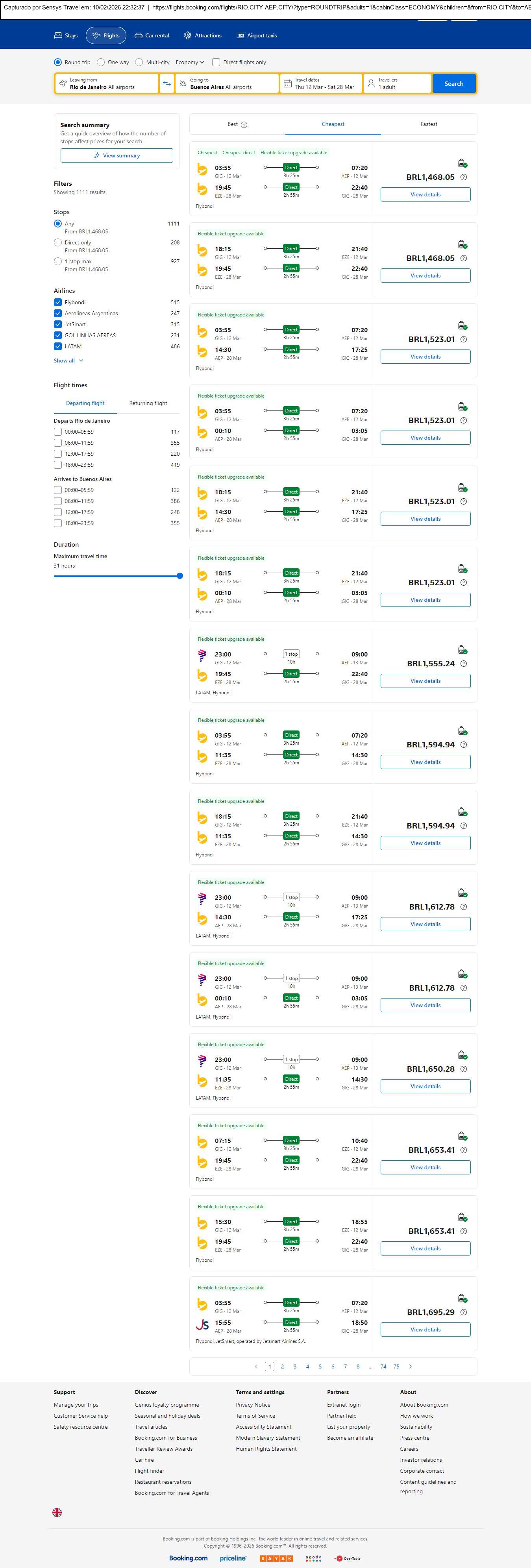Switch to Returning flight times tab
Image resolution: width=531 pixels, height=1568 pixels.
click(148, 403)
